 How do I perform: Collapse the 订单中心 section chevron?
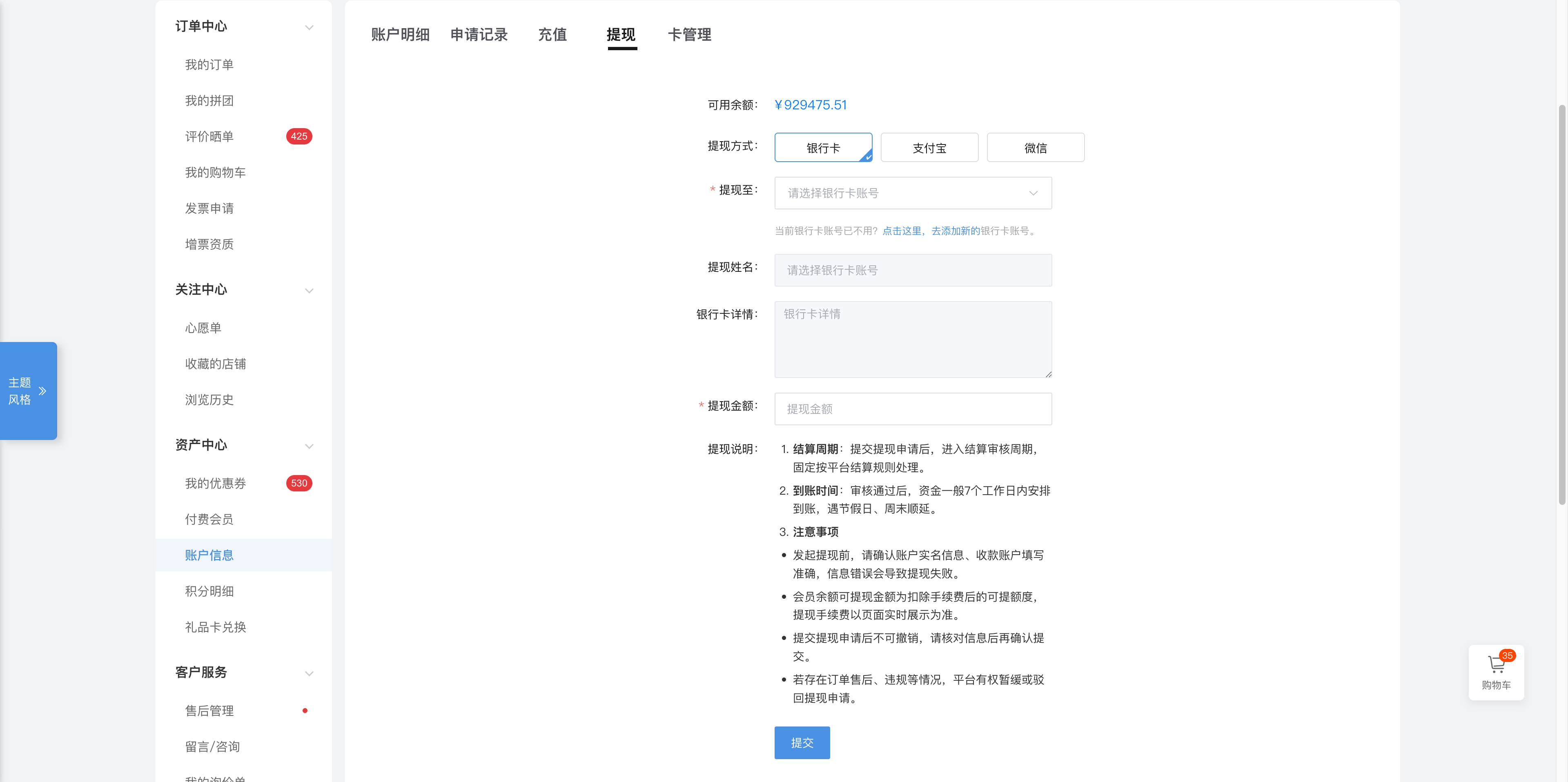coord(309,27)
